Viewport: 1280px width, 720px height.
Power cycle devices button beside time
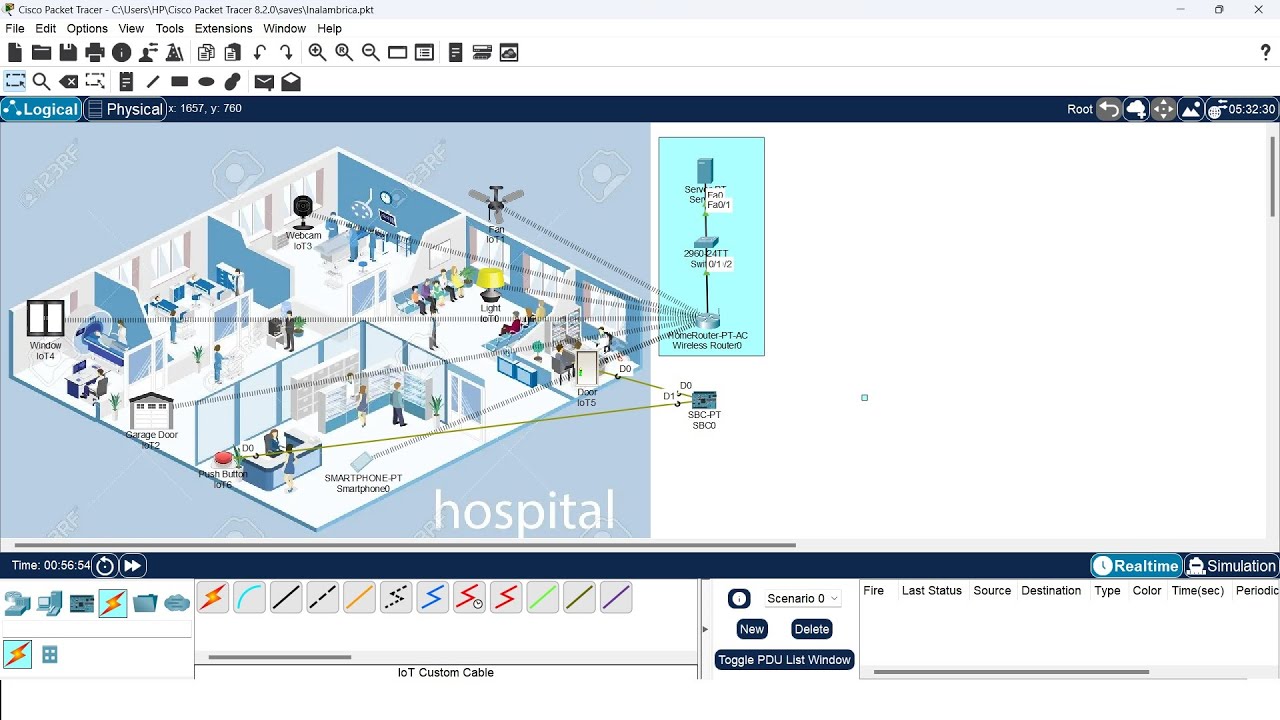(105, 566)
